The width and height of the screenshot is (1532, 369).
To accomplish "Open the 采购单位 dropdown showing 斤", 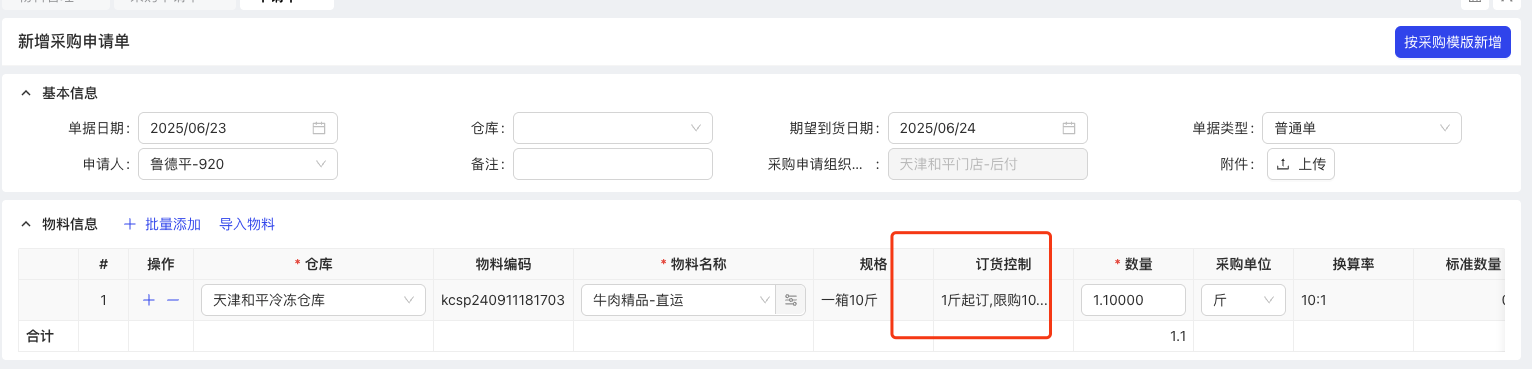I will (1243, 300).
